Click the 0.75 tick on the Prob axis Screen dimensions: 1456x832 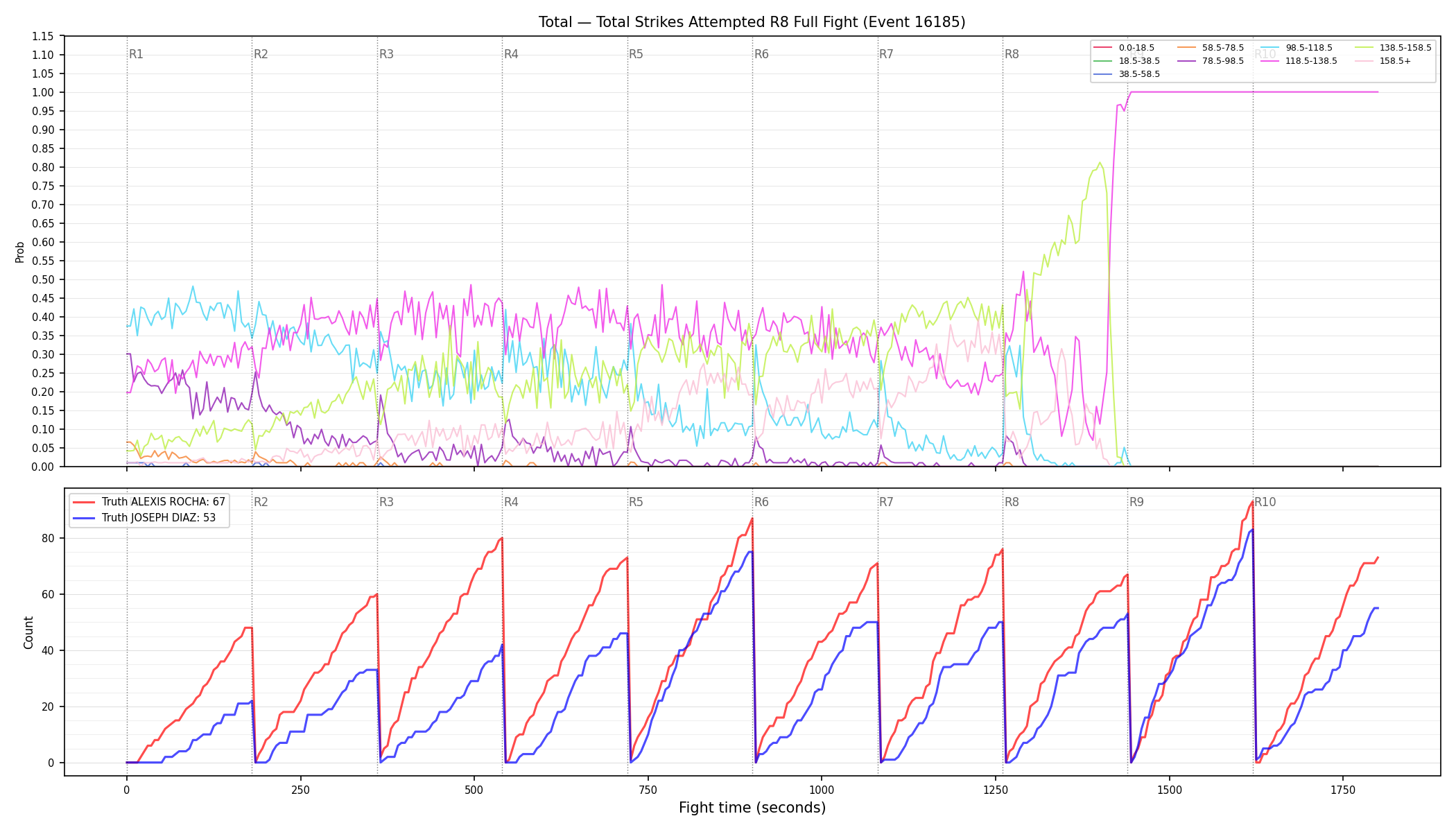[x=42, y=186]
